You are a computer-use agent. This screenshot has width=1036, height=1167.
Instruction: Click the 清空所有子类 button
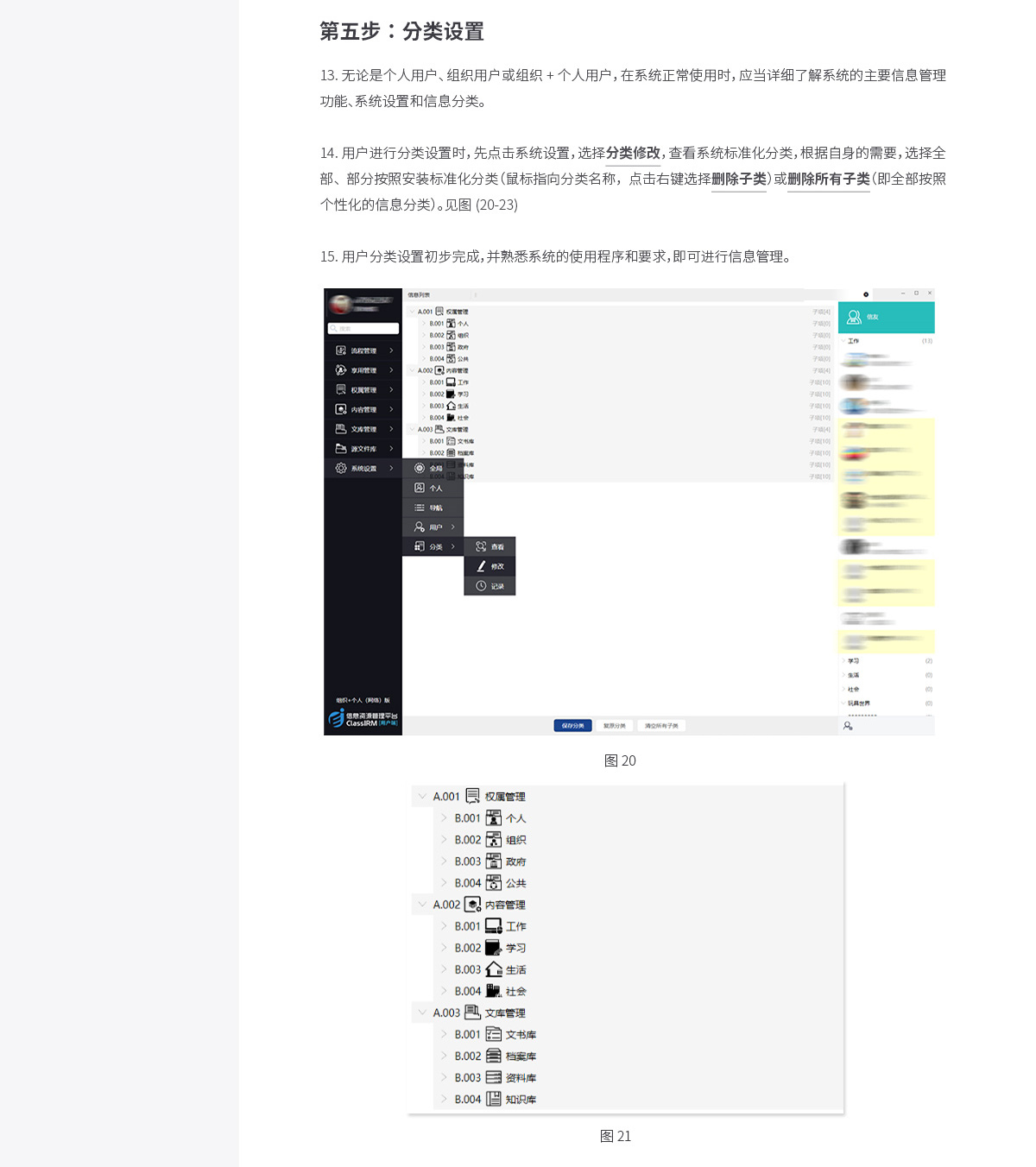click(x=661, y=726)
